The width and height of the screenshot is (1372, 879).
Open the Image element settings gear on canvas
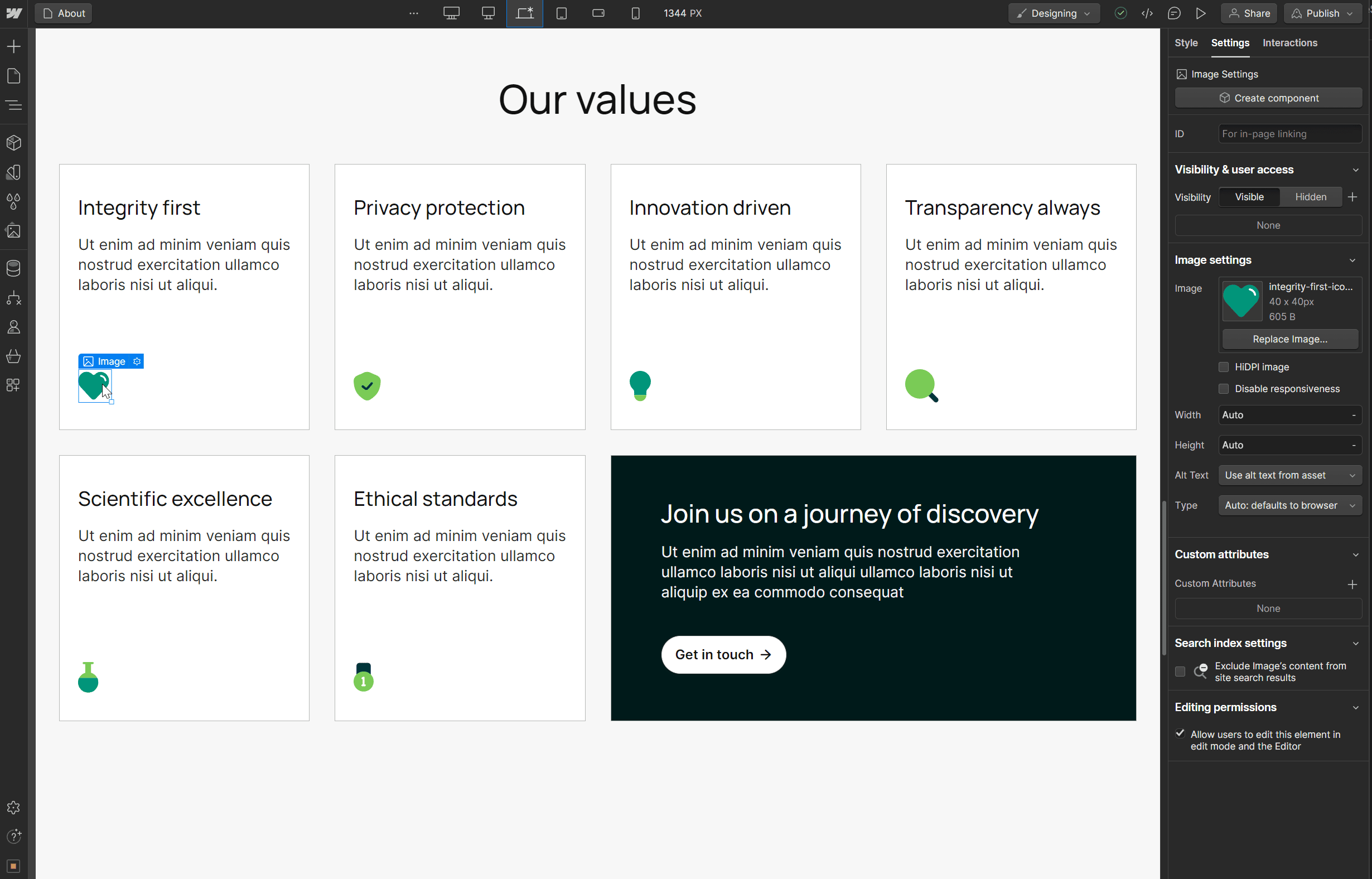tap(137, 361)
